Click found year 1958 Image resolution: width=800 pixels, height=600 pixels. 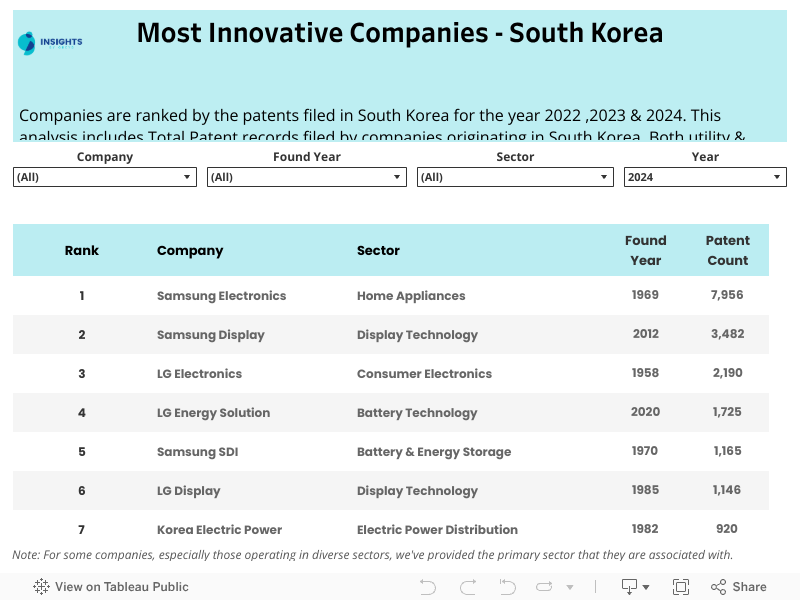tap(645, 373)
